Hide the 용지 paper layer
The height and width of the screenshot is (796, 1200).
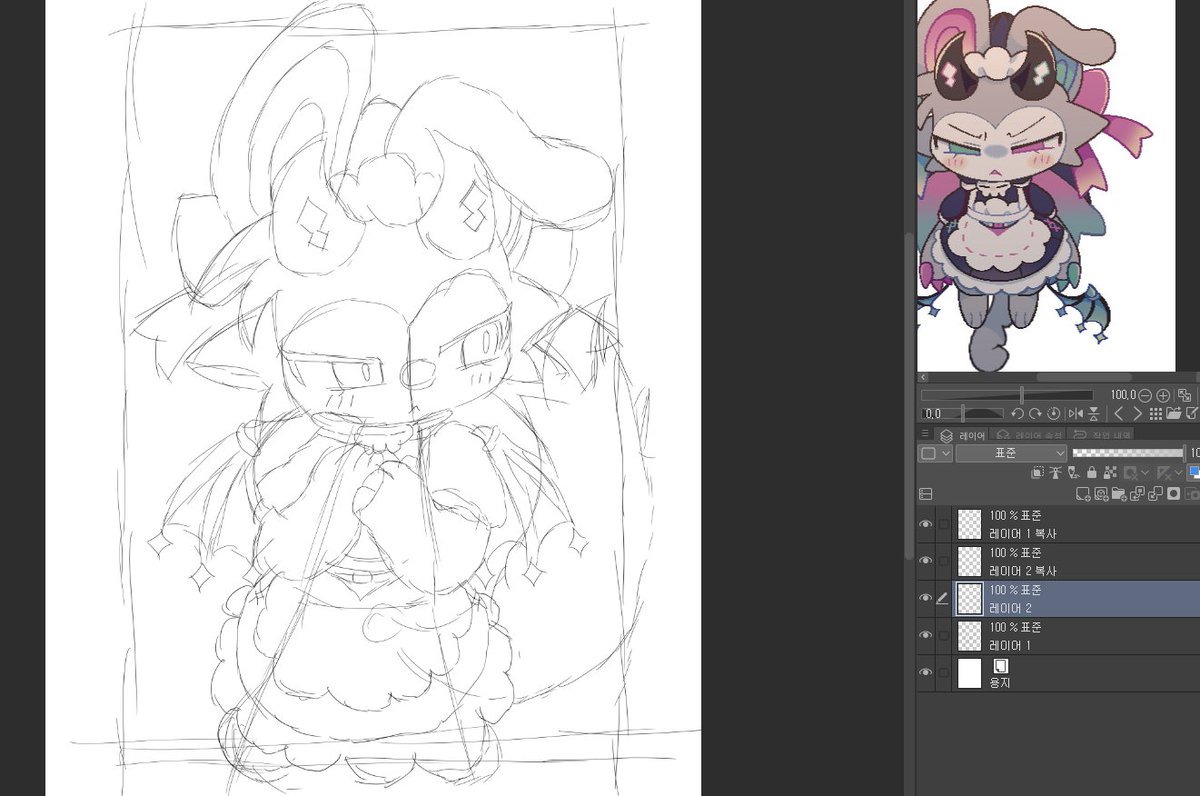926,672
